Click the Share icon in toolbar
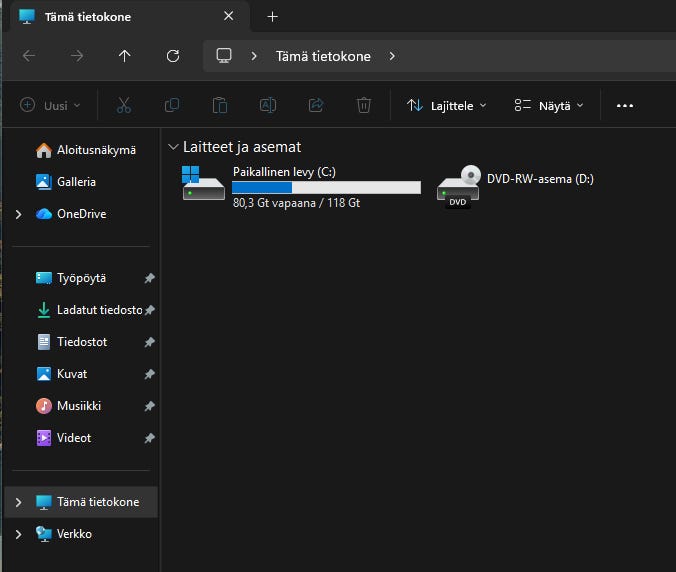This screenshot has width=676, height=572. pos(316,105)
